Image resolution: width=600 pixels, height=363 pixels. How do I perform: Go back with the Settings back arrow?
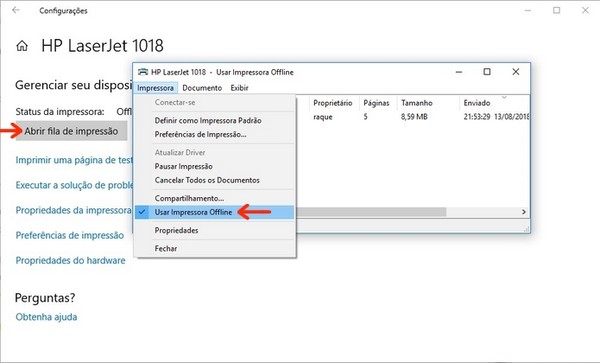point(16,10)
